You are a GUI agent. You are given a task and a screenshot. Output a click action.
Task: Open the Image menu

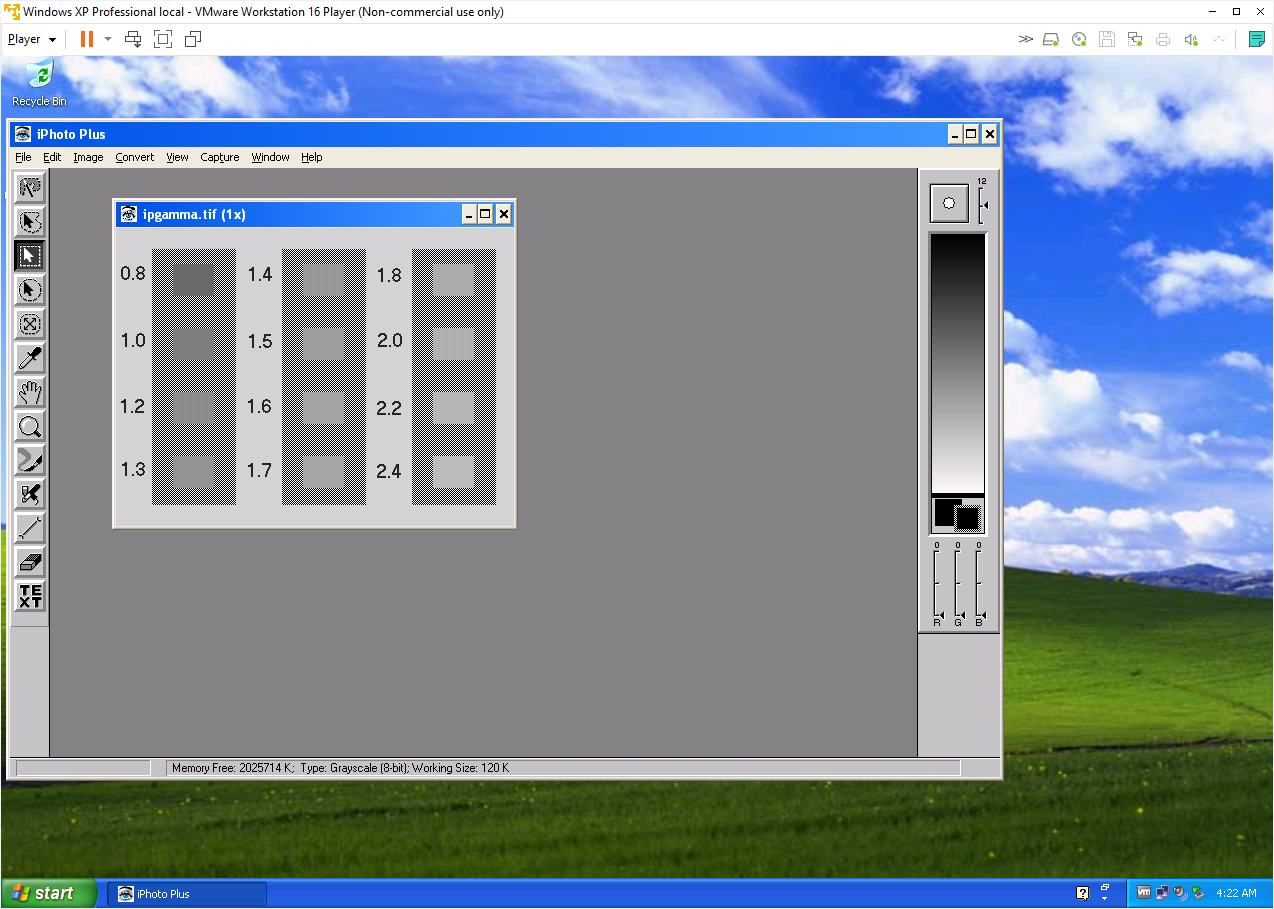click(x=88, y=157)
